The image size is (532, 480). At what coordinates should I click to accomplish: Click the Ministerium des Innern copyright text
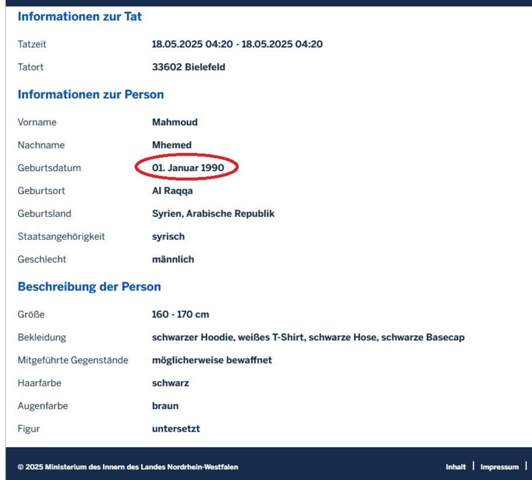[x=128, y=467]
